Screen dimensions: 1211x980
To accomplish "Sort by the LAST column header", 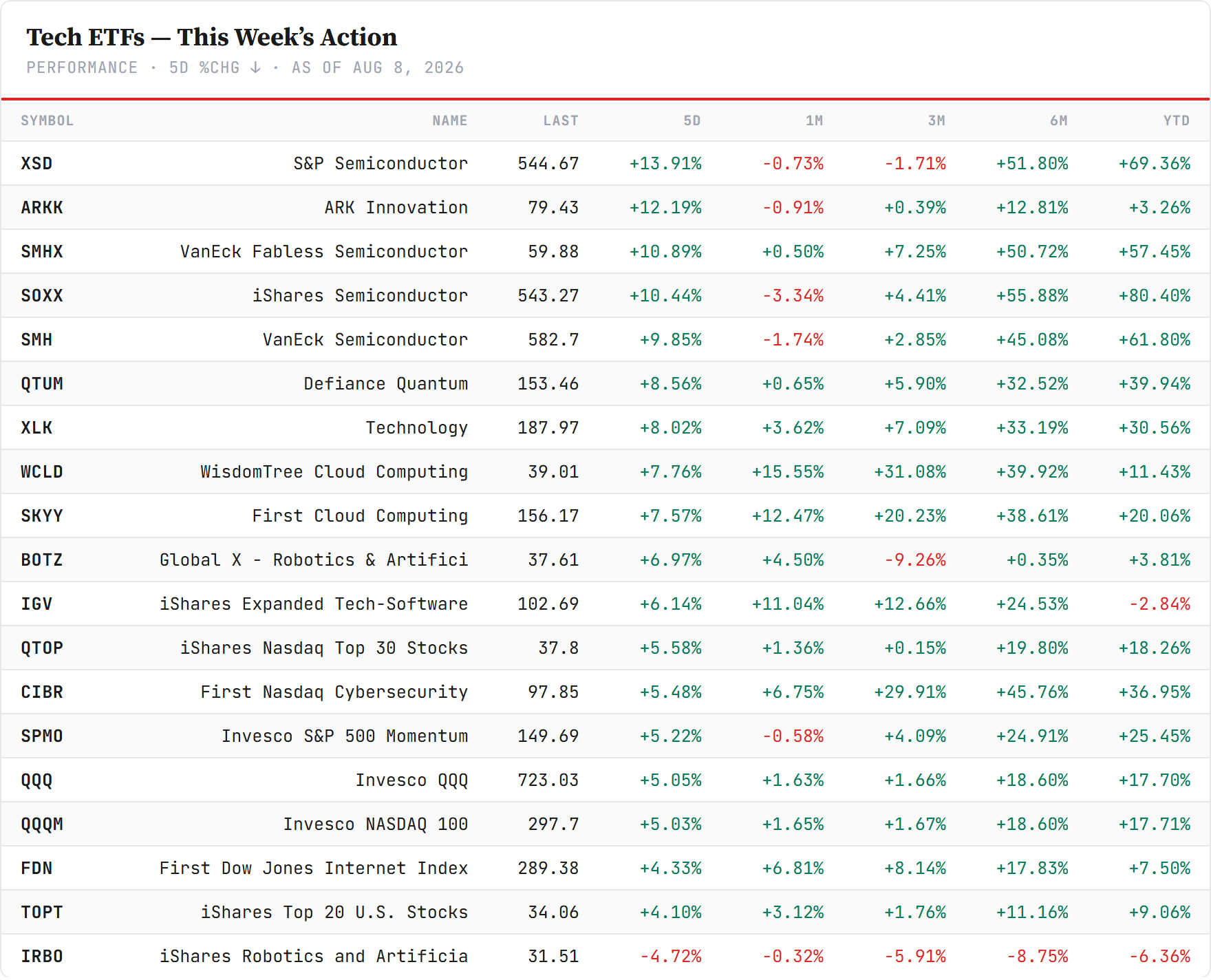I will tap(561, 120).
